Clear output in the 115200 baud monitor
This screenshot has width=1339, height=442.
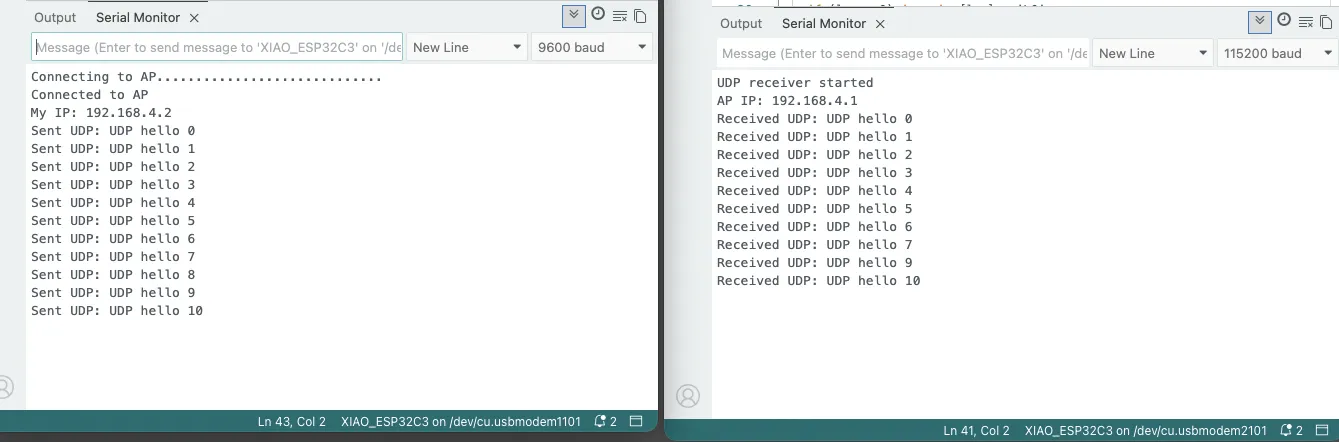[1306, 22]
